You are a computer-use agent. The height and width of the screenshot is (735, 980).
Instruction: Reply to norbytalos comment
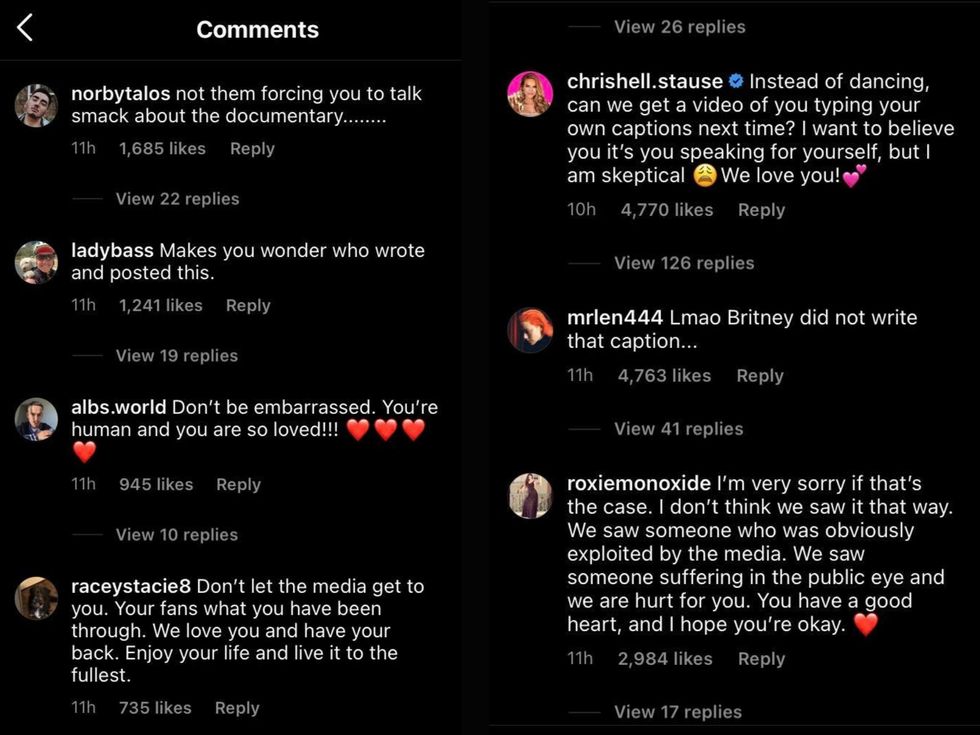pyautogui.click(x=252, y=149)
